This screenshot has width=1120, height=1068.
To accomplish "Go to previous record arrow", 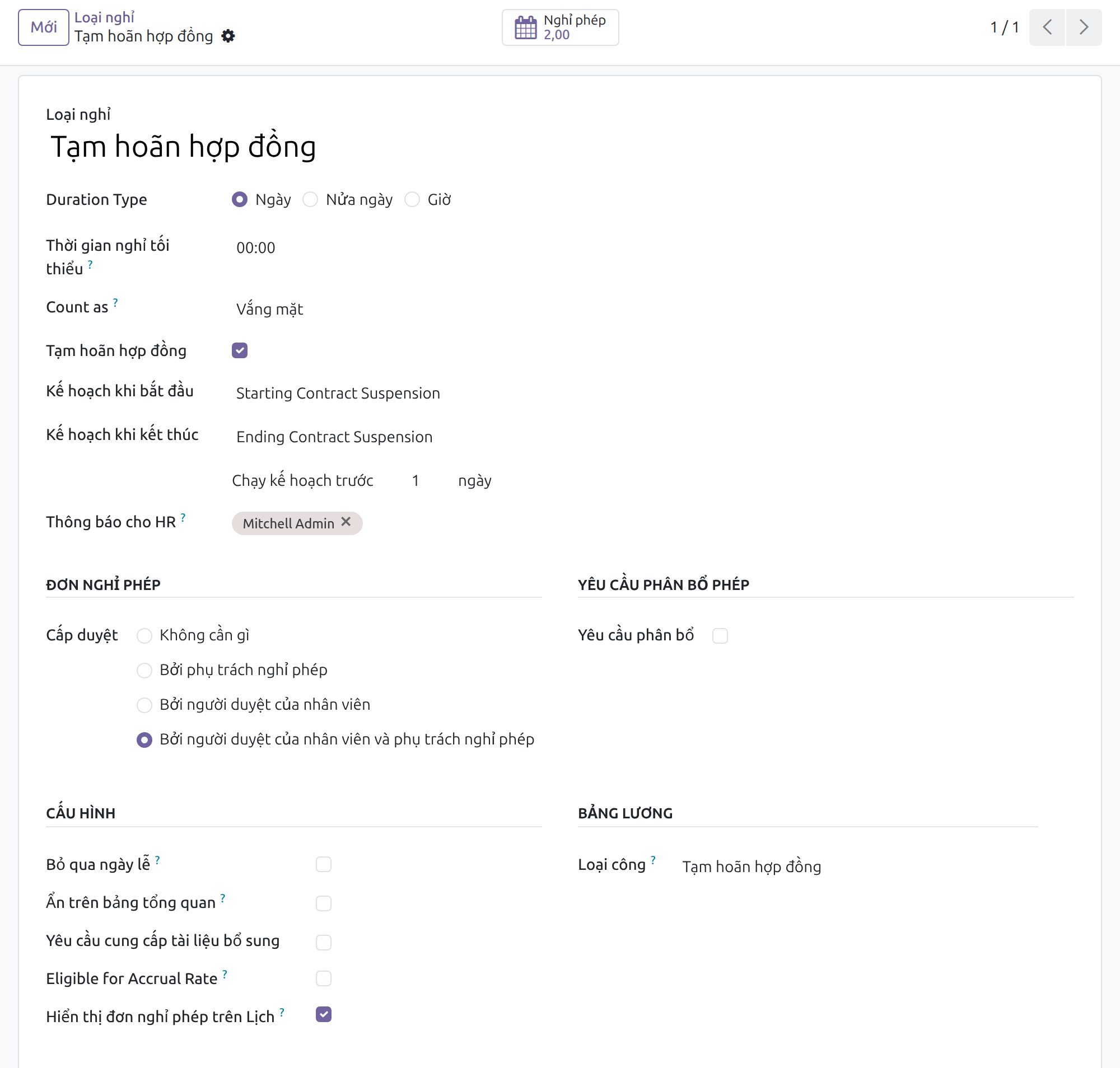I will pos(1047,27).
